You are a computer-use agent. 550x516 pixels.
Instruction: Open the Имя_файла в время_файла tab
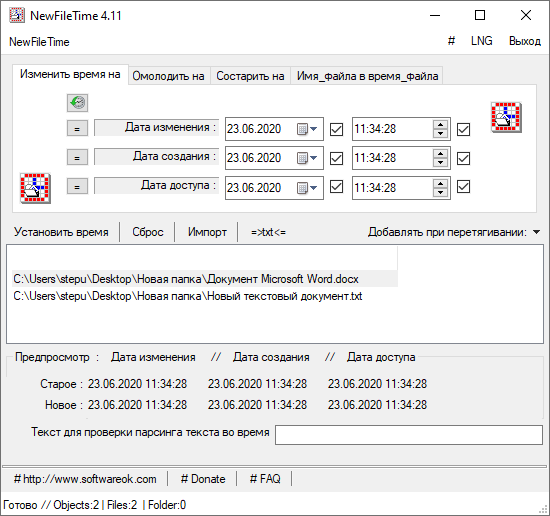click(367, 76)
